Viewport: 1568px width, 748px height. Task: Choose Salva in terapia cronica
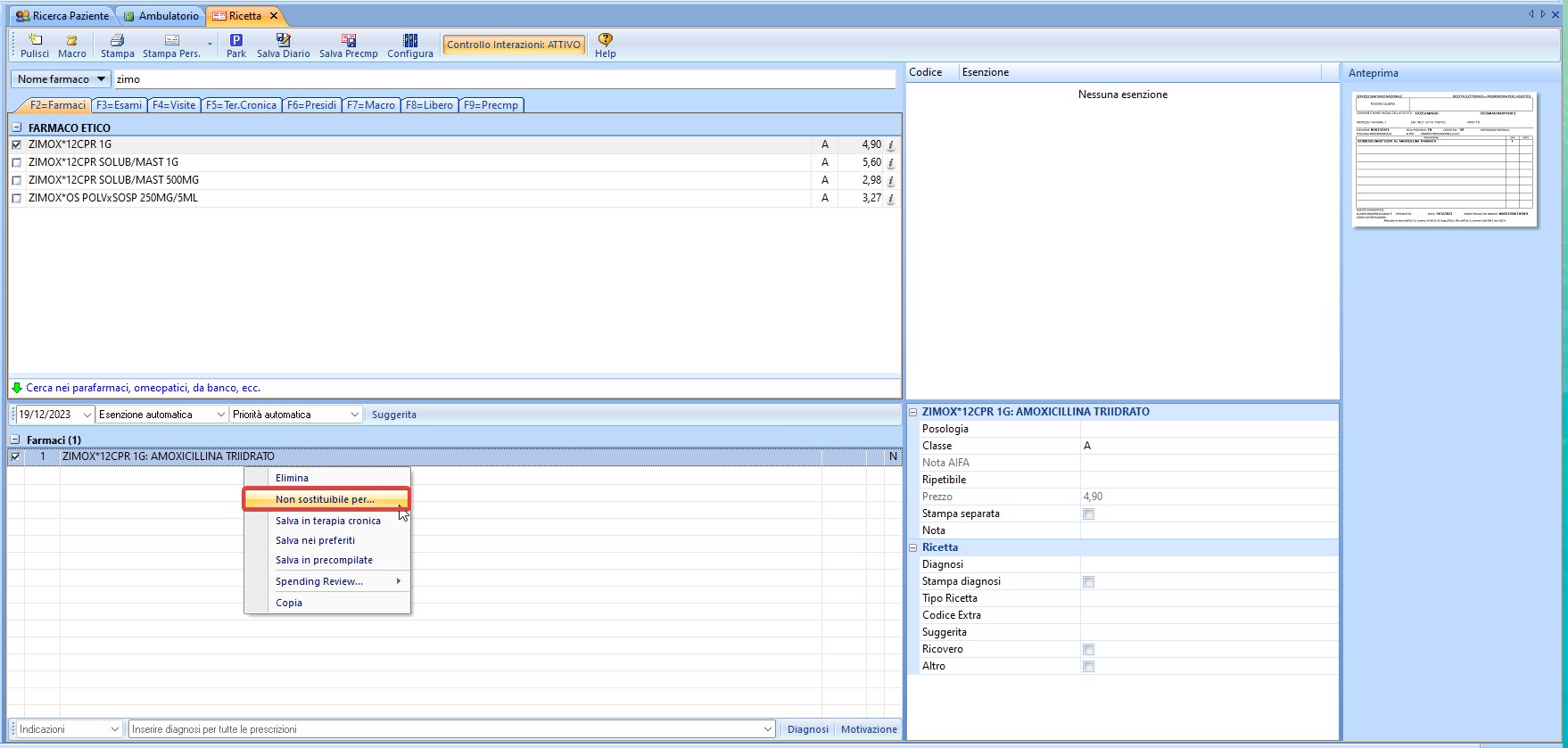tap(327, 521)
